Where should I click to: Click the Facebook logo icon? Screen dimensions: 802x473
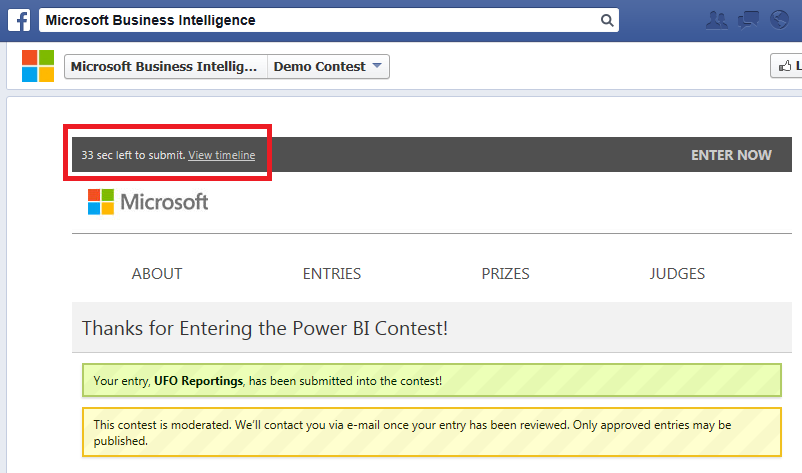[20, 20]
